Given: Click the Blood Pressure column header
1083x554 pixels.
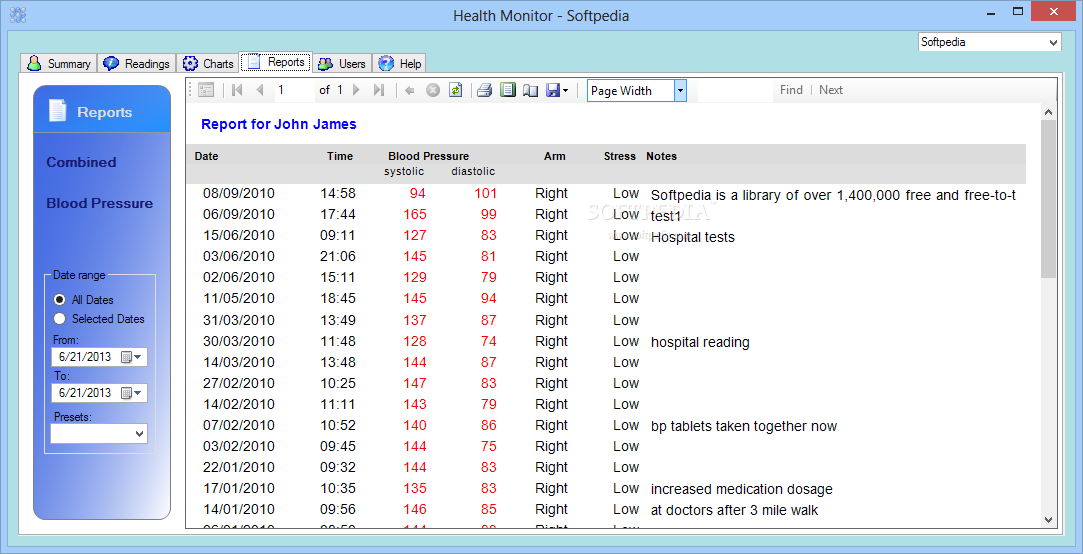Looking at the screenshot, I should [x=428, y=156].
